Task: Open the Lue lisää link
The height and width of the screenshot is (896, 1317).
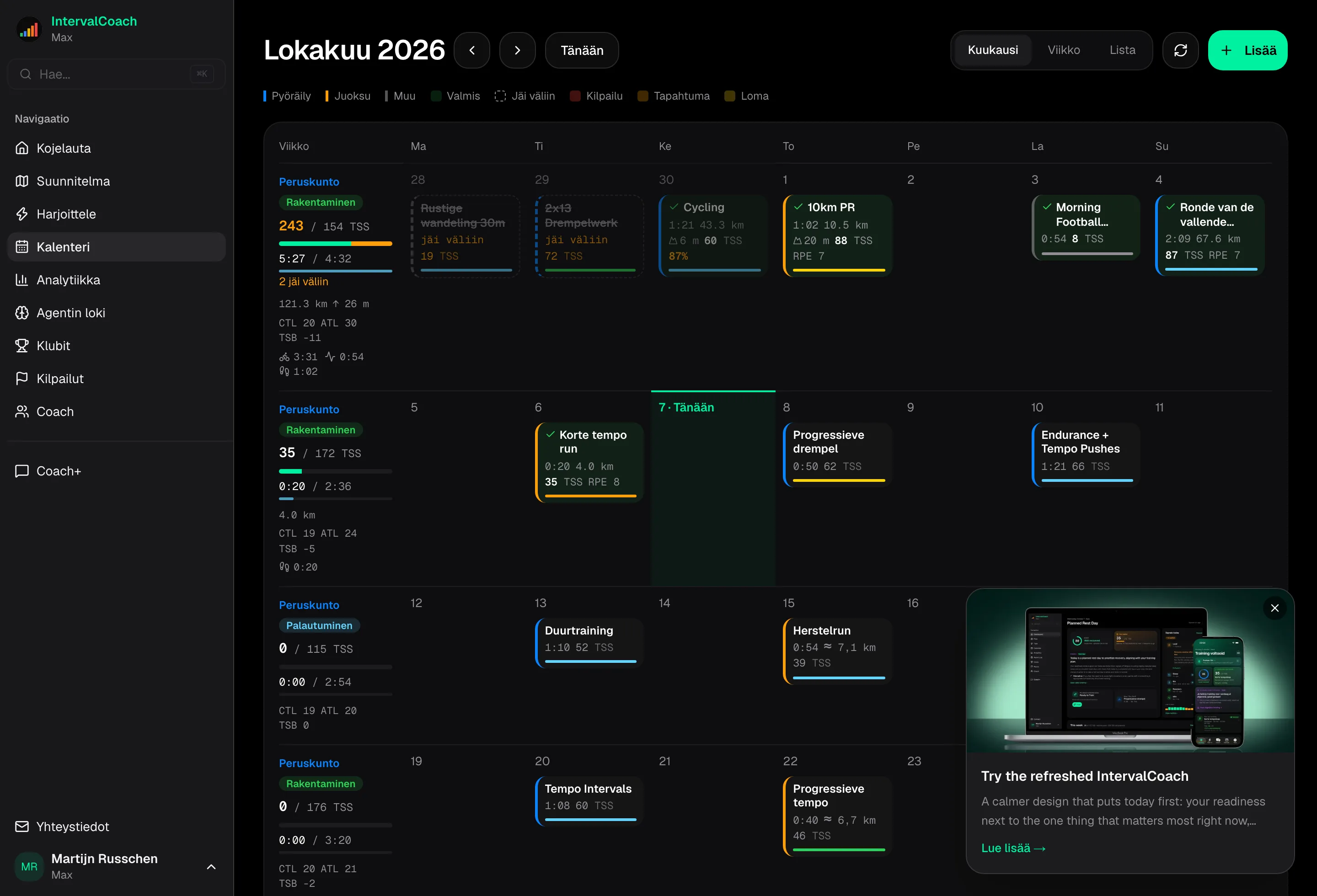Action: coord(1013,848)
